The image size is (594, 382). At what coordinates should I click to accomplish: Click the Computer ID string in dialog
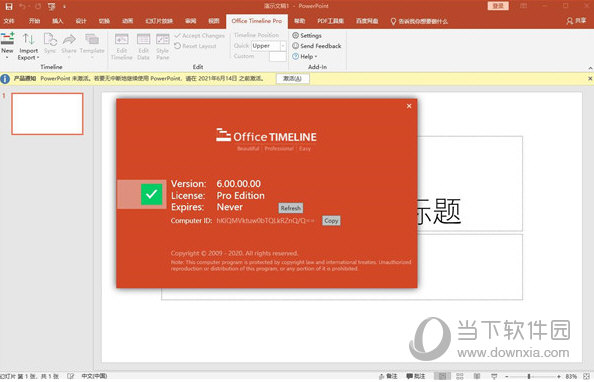pyautogui.click(x=265, y=221)
